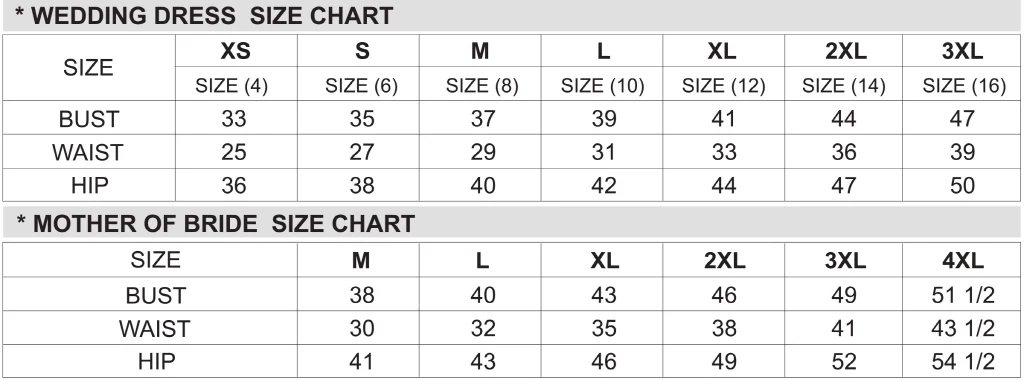Select the bust value 33
The height and width of the screenshot is (381, 1024).
point(234,118)
